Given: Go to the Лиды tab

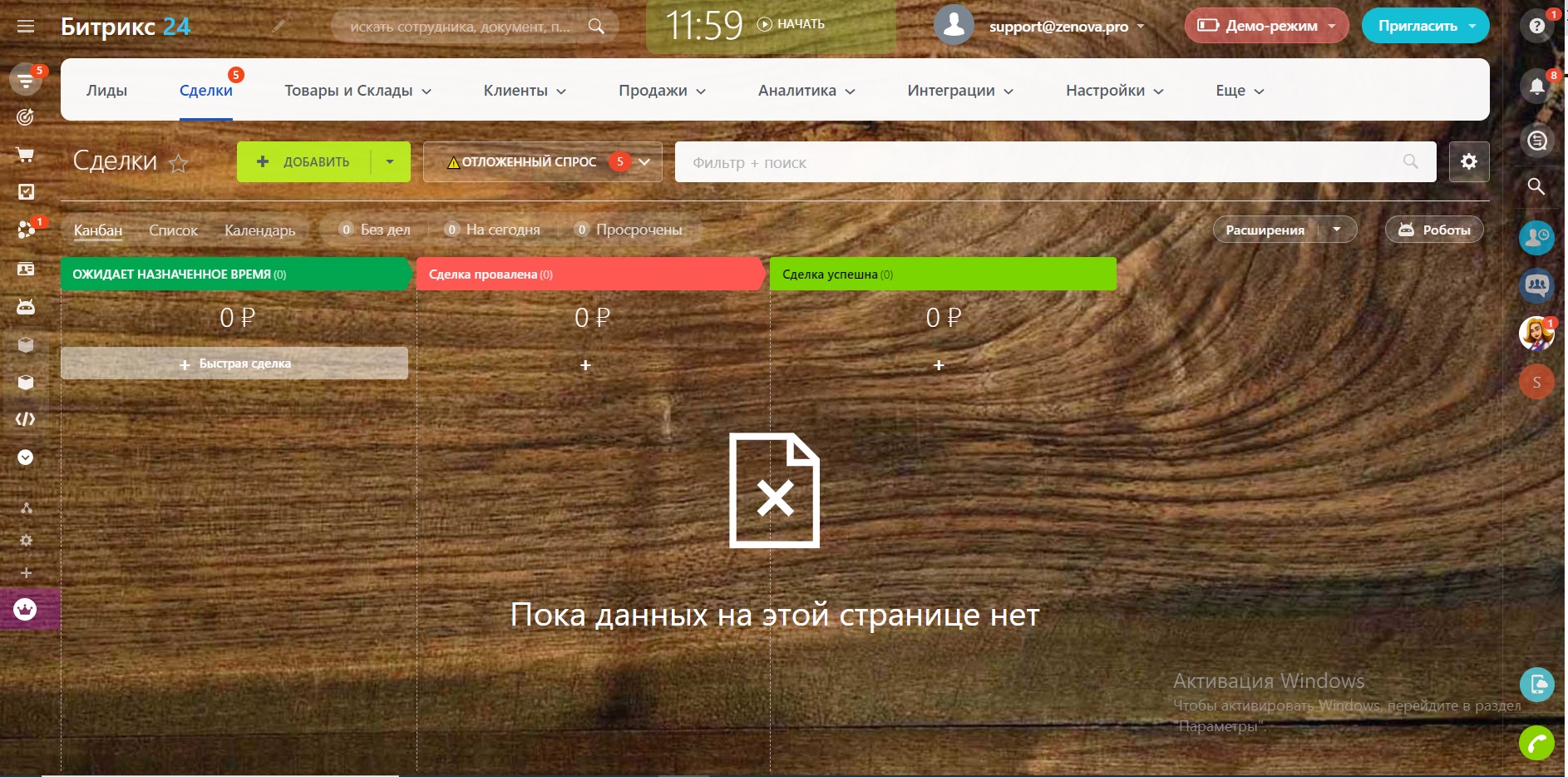Looking at the screenshot, I should pos(106,91).
